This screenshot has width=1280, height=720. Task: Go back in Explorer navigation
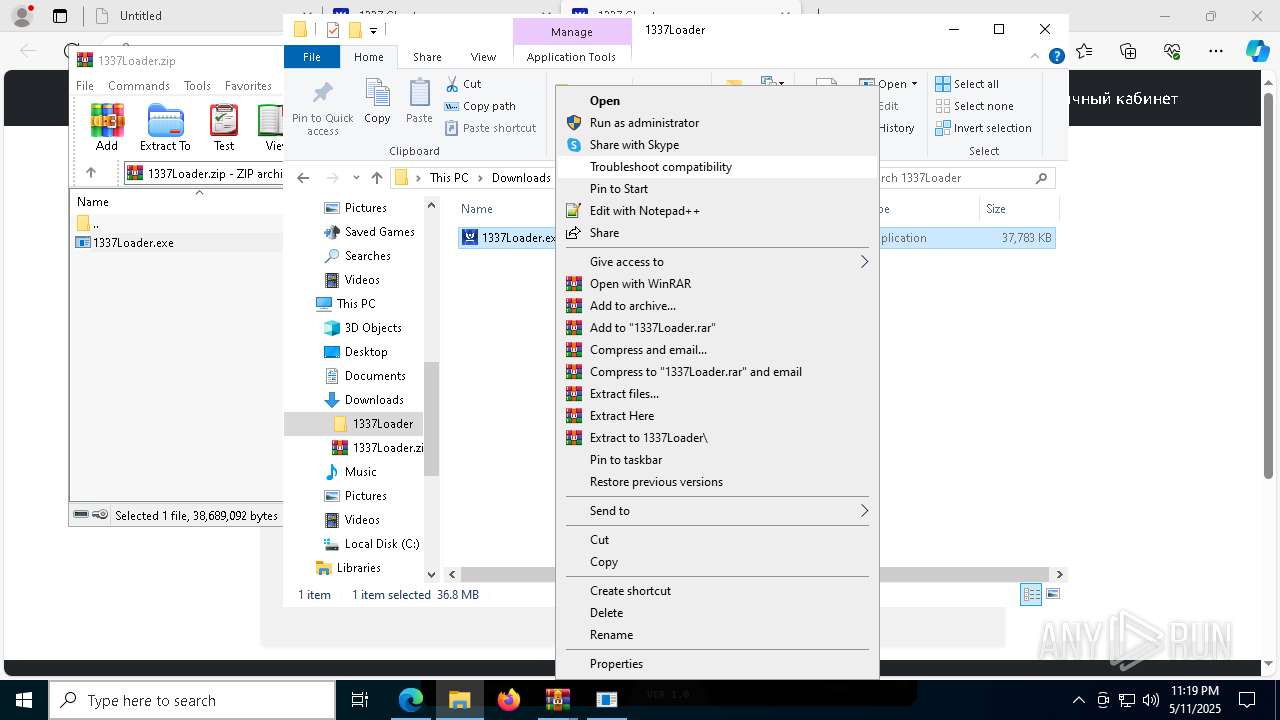click(303, 178)
